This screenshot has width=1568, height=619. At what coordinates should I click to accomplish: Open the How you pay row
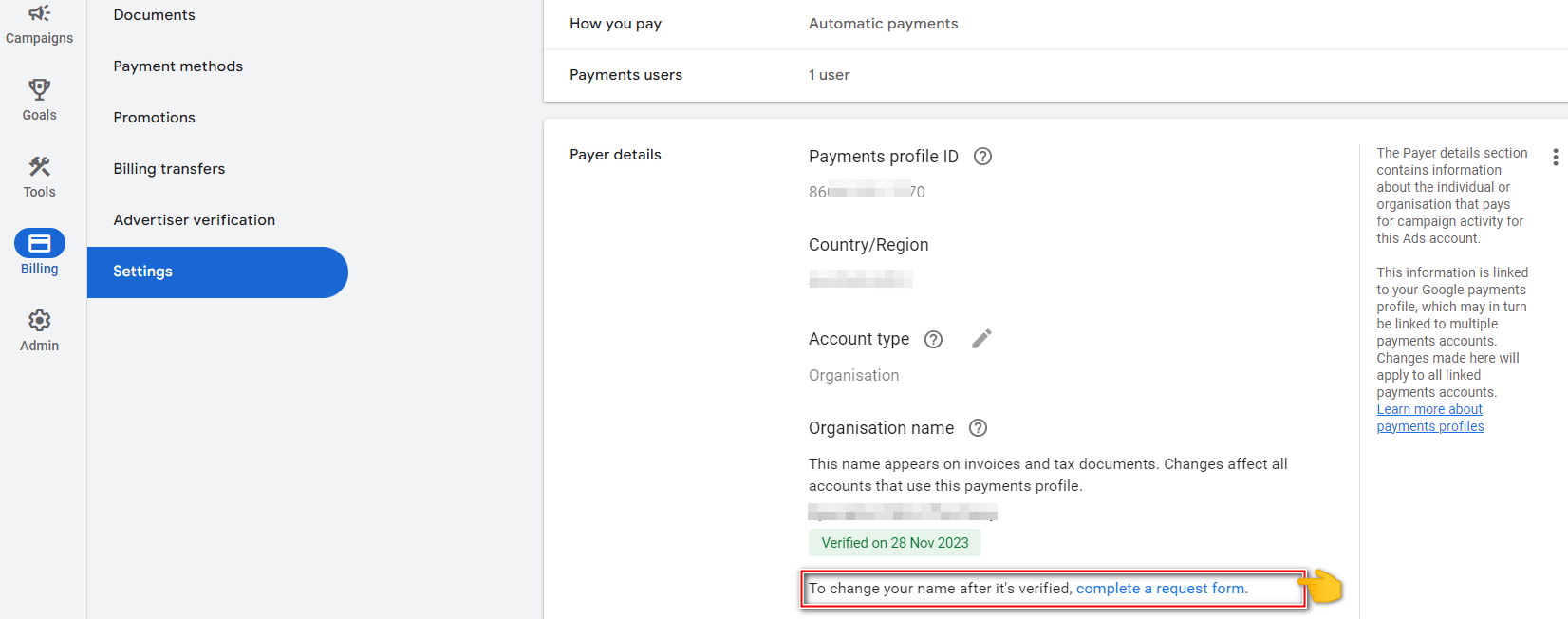(1055, 24)
